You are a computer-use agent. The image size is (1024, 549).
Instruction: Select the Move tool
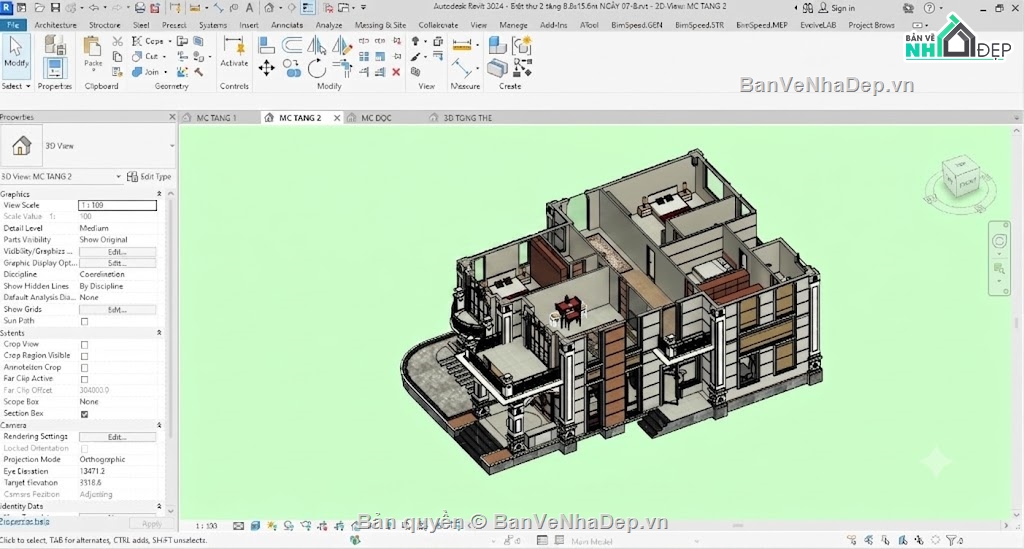tap(266, 68)
